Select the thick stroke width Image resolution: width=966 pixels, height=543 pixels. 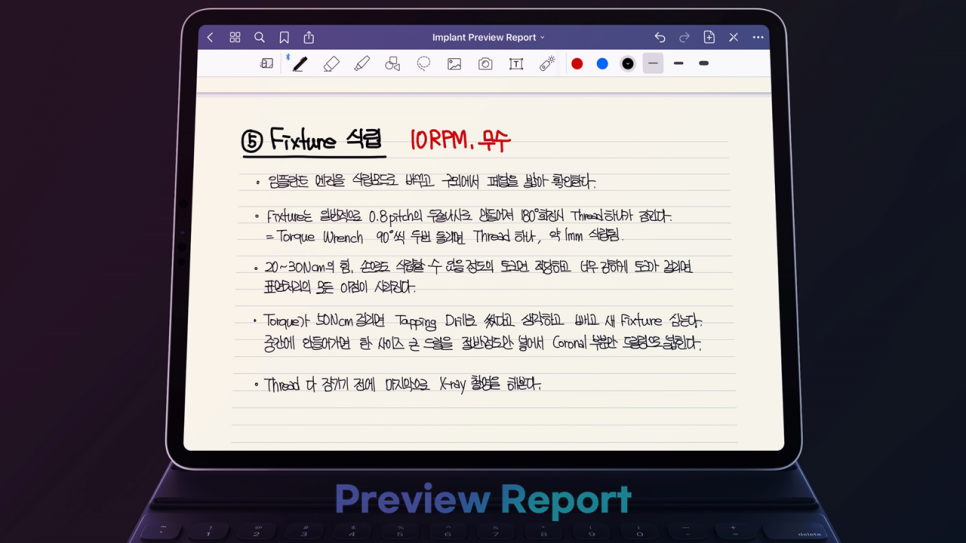coord(704,64)
